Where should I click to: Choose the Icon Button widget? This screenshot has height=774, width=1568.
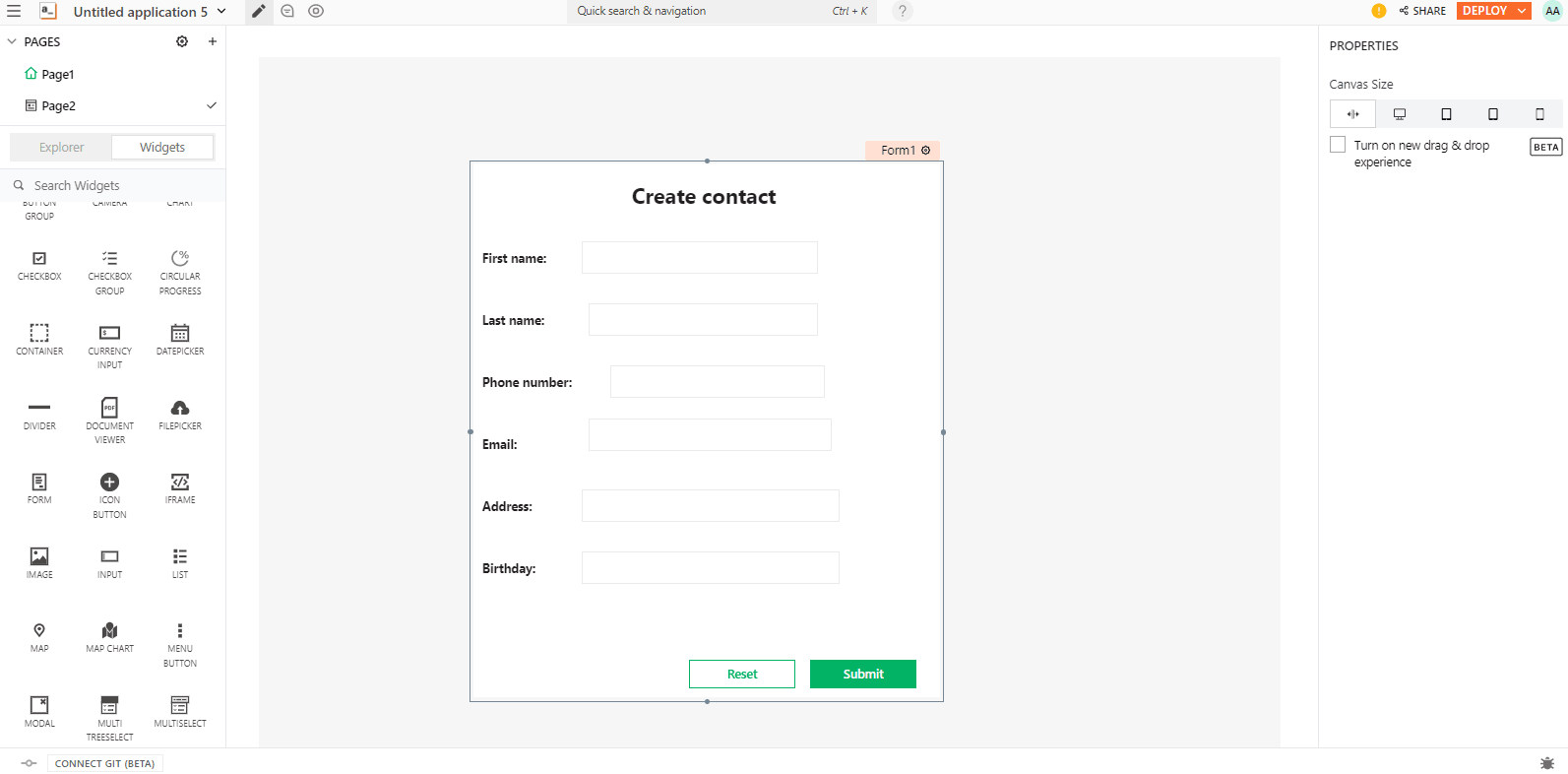(x=109, y=483)
